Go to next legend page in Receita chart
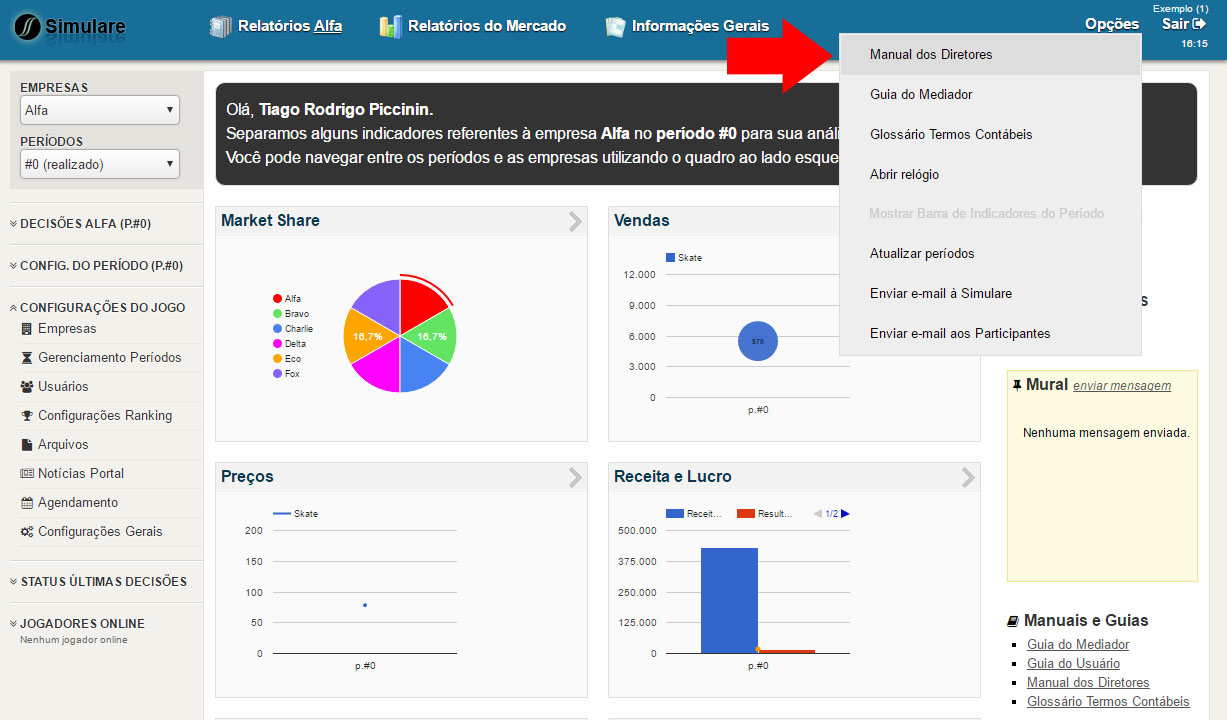The height and width of the screenshot is (720, 1227). [x=845, y=514]
